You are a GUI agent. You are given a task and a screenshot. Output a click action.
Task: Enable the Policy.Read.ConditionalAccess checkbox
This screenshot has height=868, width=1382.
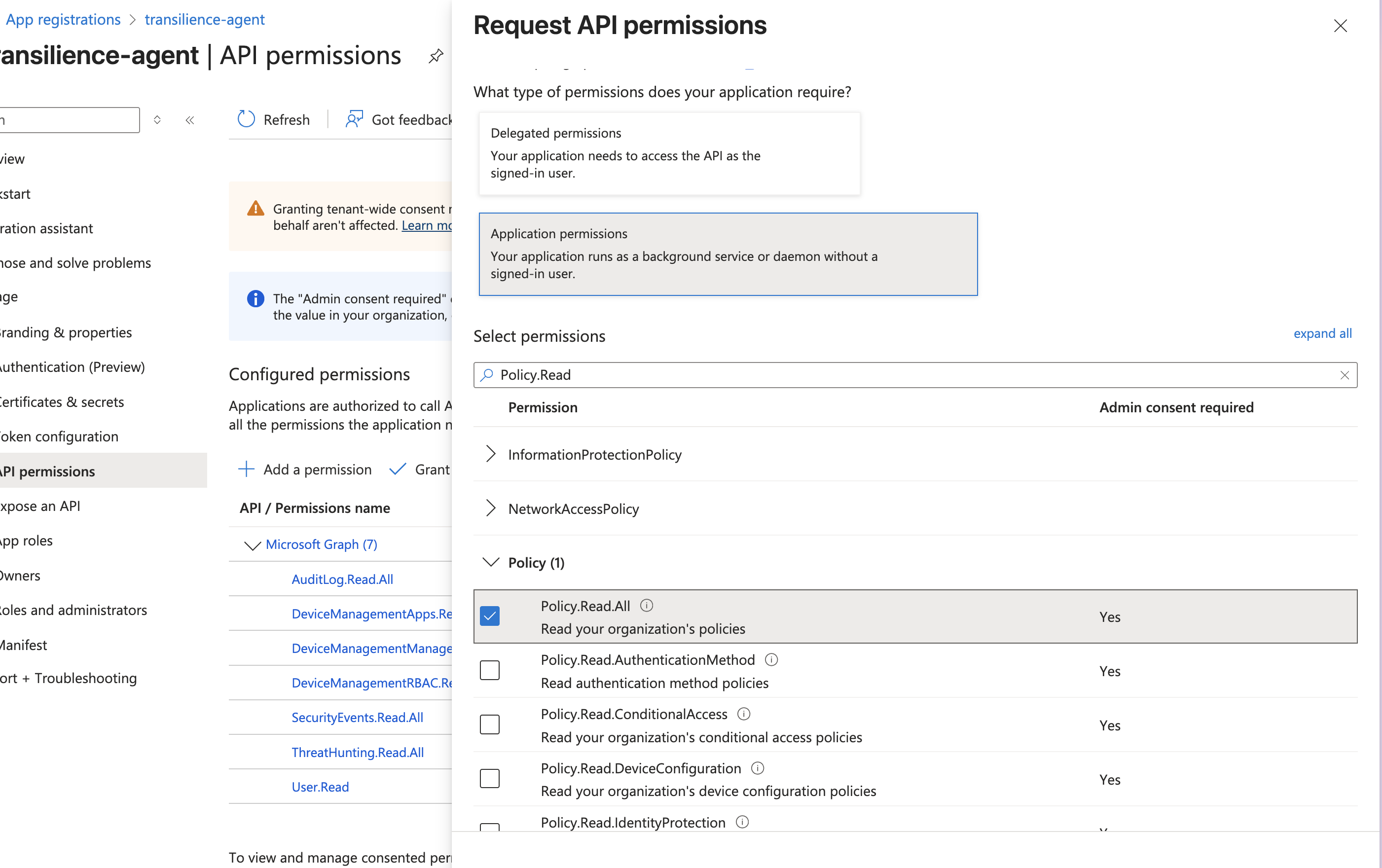[x=490, y=724]
